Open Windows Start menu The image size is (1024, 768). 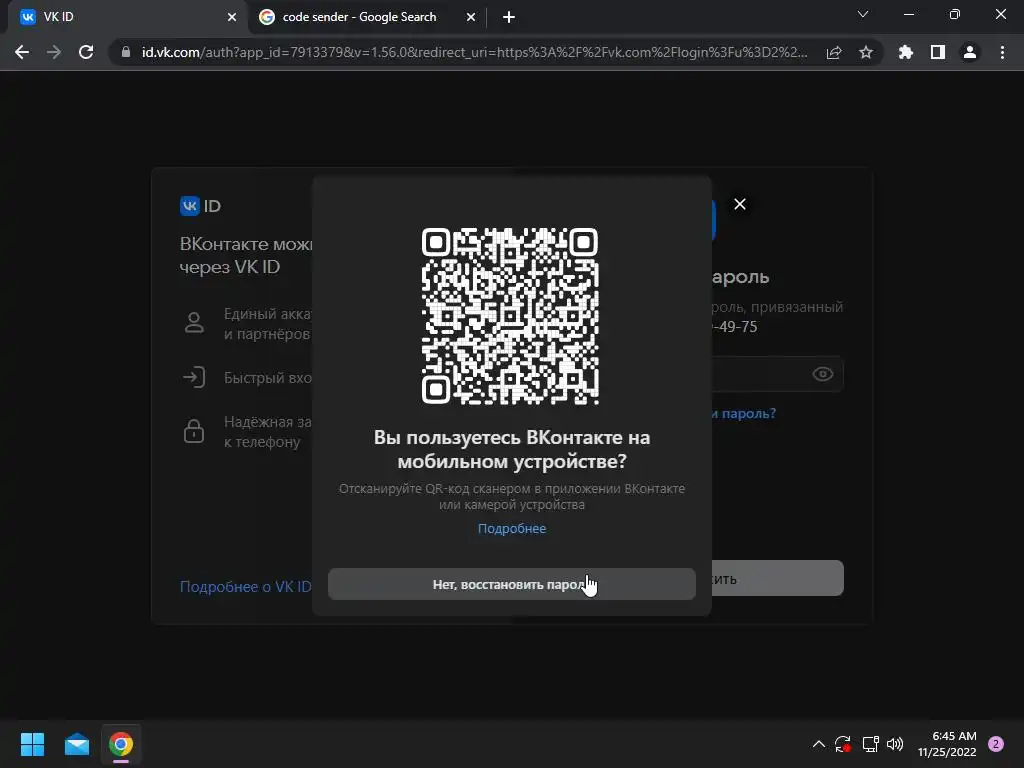click(32, 744)
